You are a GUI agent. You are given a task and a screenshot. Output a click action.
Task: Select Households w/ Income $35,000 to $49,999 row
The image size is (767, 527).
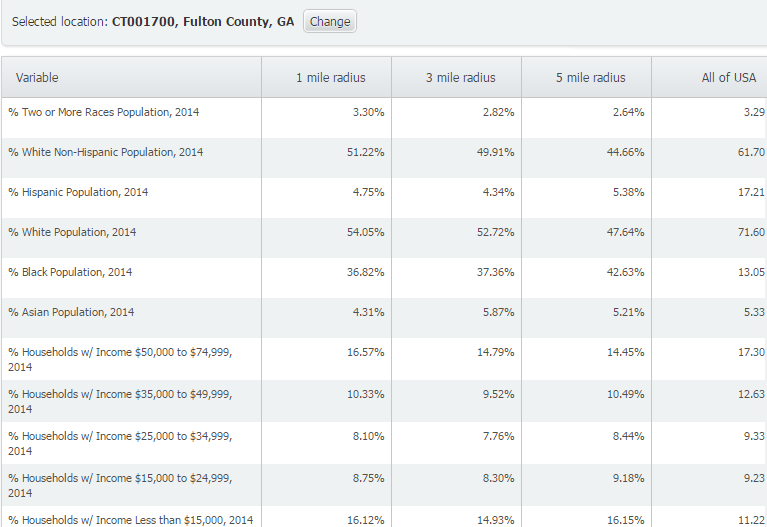click(120, 401)
